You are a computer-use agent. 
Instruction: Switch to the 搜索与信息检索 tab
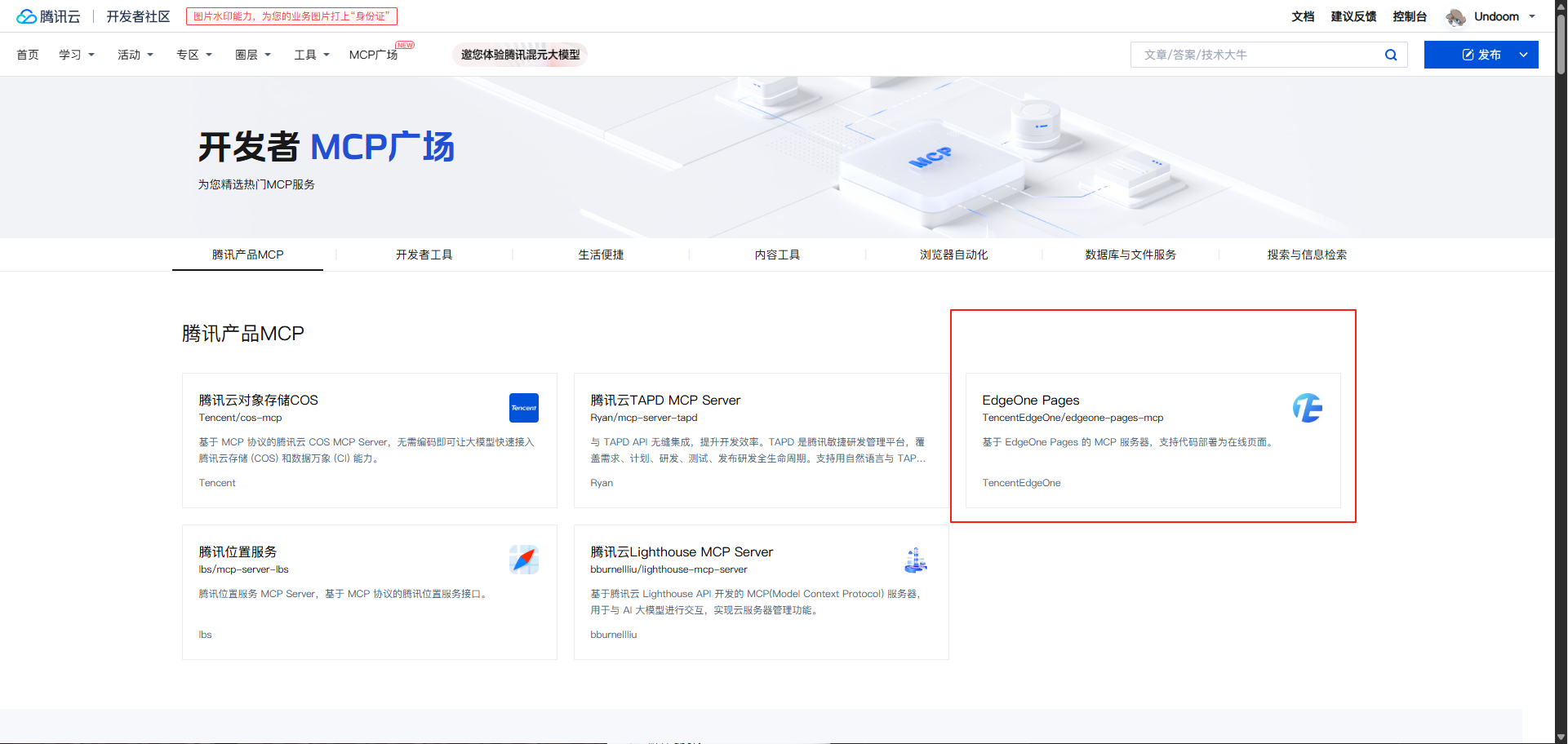1307,255
